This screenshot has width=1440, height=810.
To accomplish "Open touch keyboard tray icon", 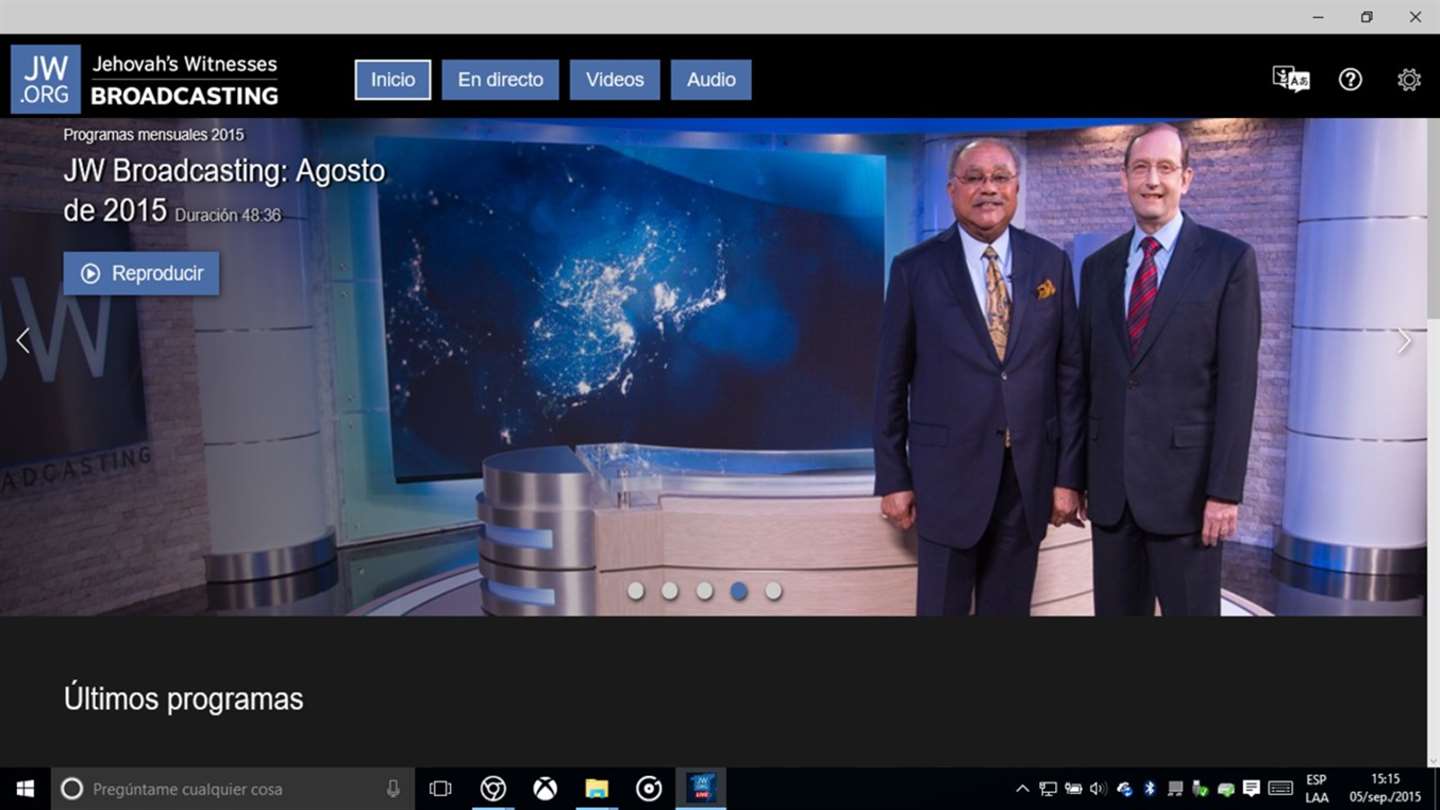I will click(x=1280, y=788).
